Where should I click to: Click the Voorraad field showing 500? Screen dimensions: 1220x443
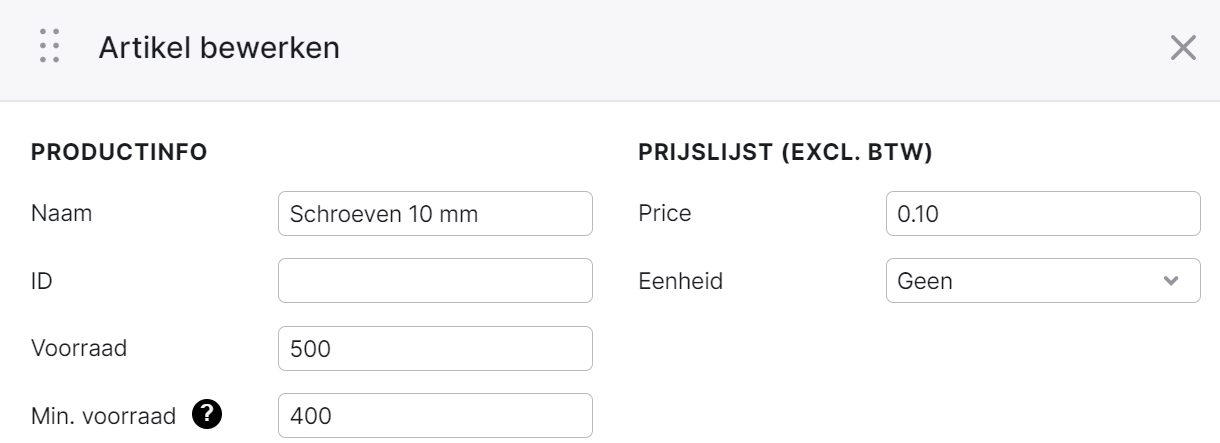coord(435,349)
